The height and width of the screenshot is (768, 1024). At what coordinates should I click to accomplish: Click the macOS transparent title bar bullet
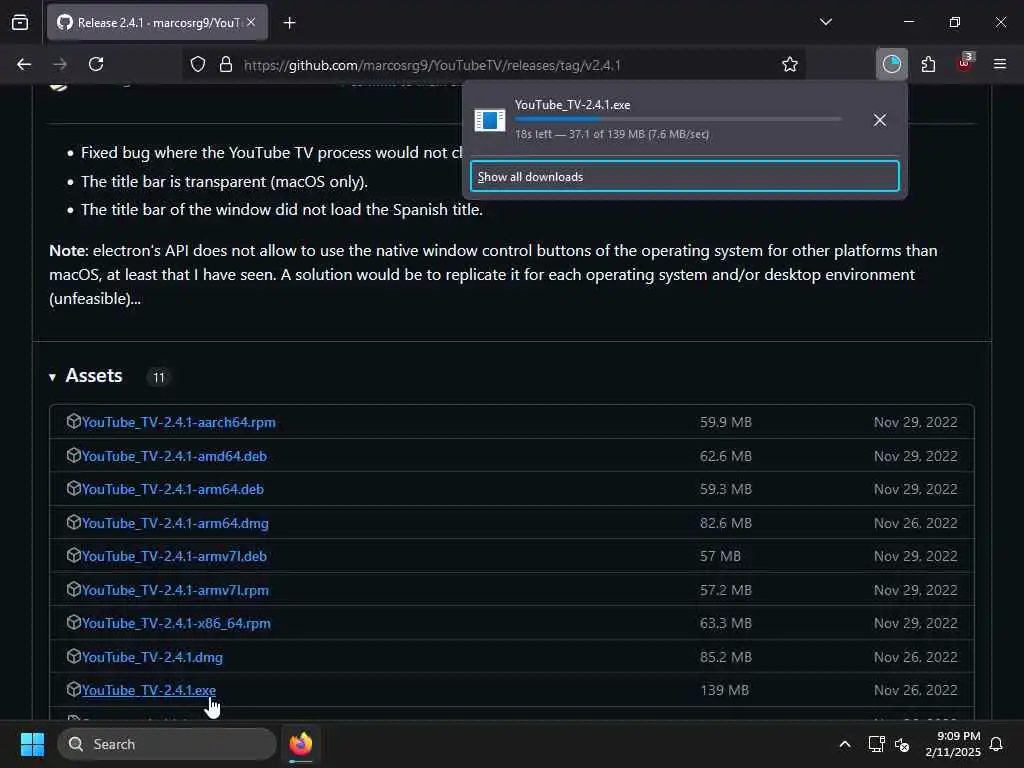click(224, 182)
